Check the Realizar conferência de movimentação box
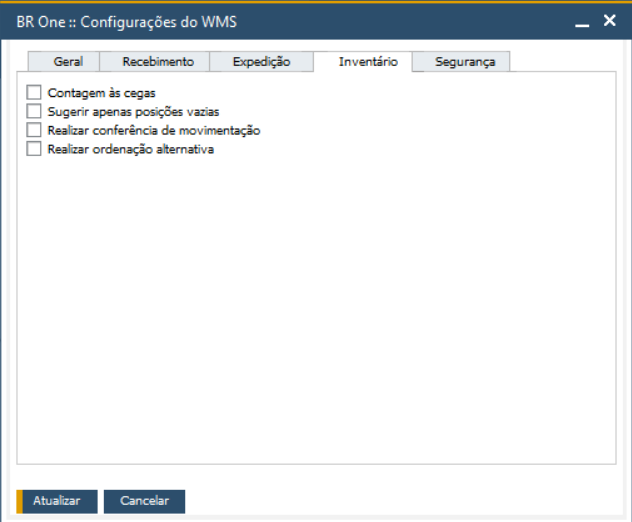 (x=35, y=131)
